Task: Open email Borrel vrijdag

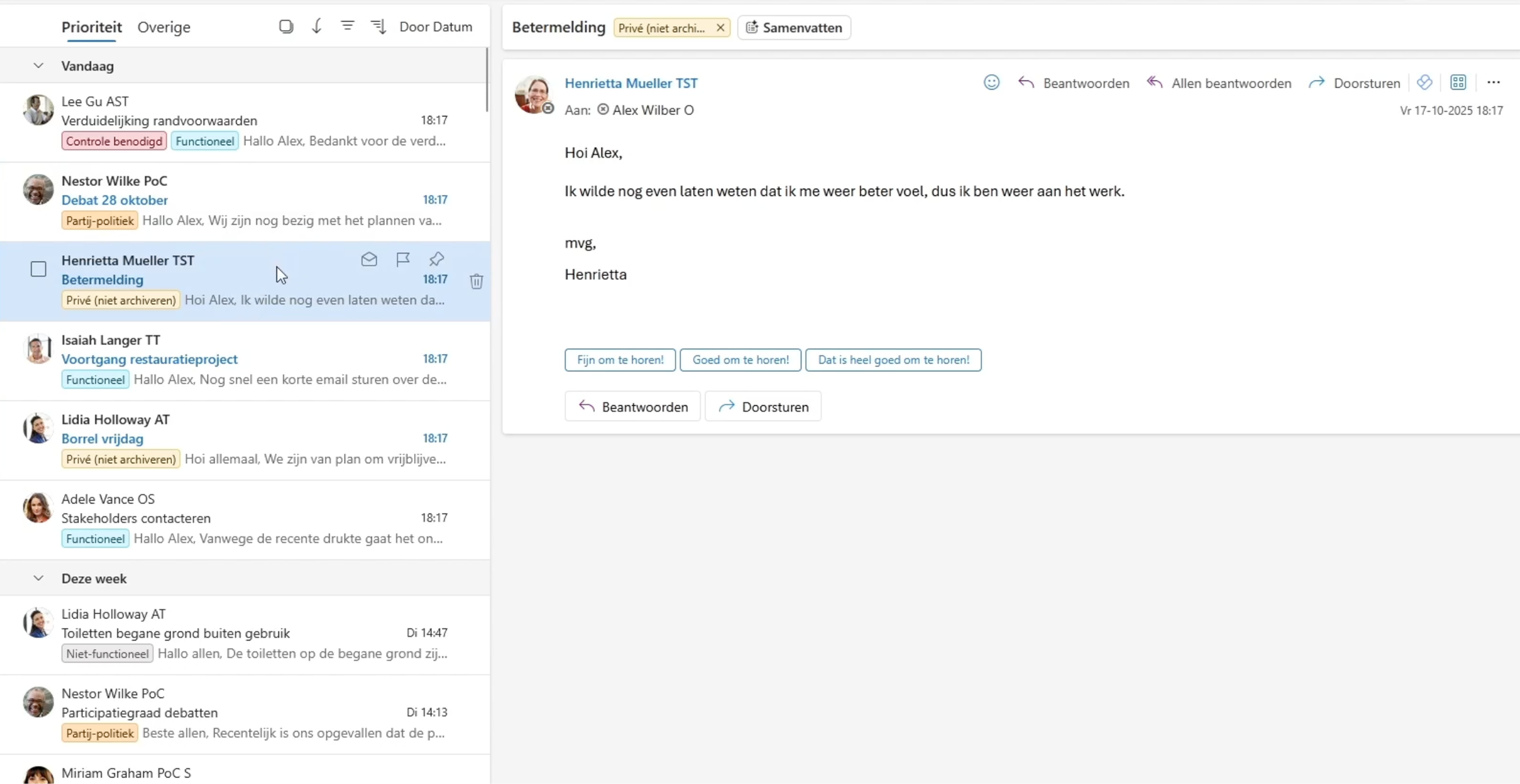Action: [x=245, y=440]
